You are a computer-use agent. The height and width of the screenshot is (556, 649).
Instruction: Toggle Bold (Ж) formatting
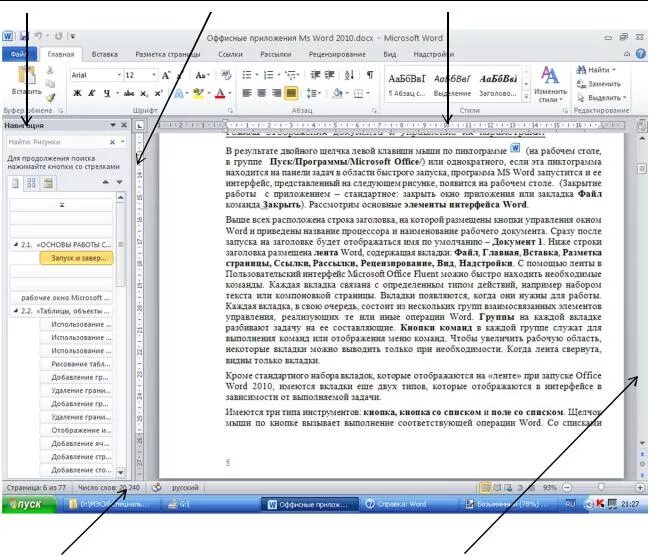pyautogui.click(x=77, y=94)
